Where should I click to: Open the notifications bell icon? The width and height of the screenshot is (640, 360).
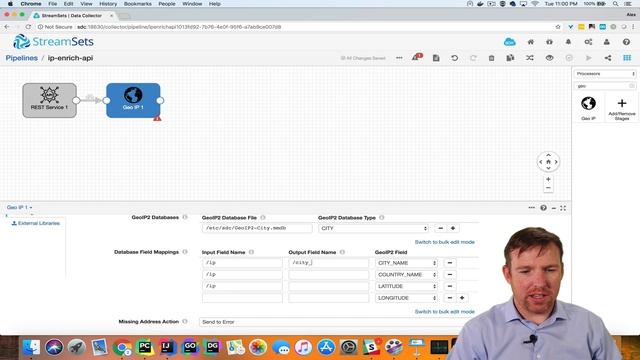568,42
